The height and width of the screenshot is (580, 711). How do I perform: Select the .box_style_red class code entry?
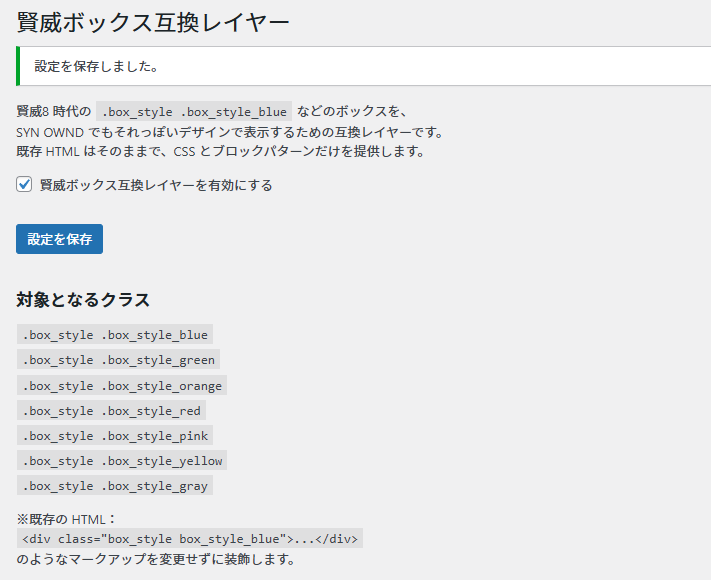point(111,410)
